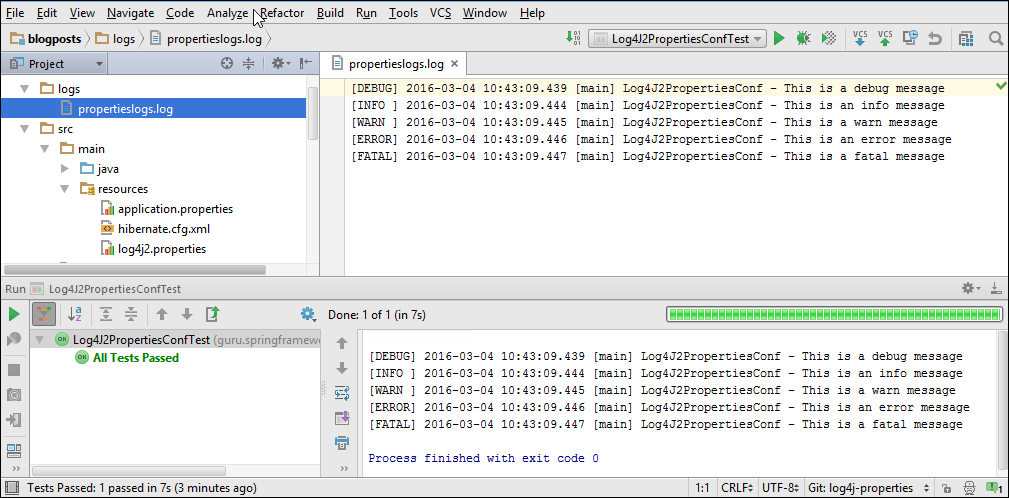Viewport: 1009px width, 498px height.
Task: Open the Navigate menu
Action: (131, 13)
